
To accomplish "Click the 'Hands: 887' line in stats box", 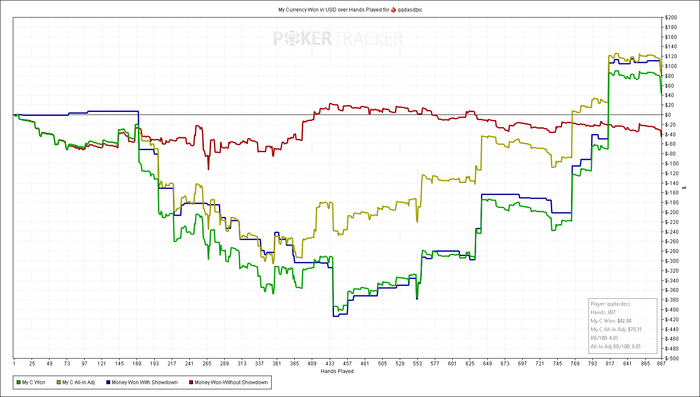I will coord(603,313).
